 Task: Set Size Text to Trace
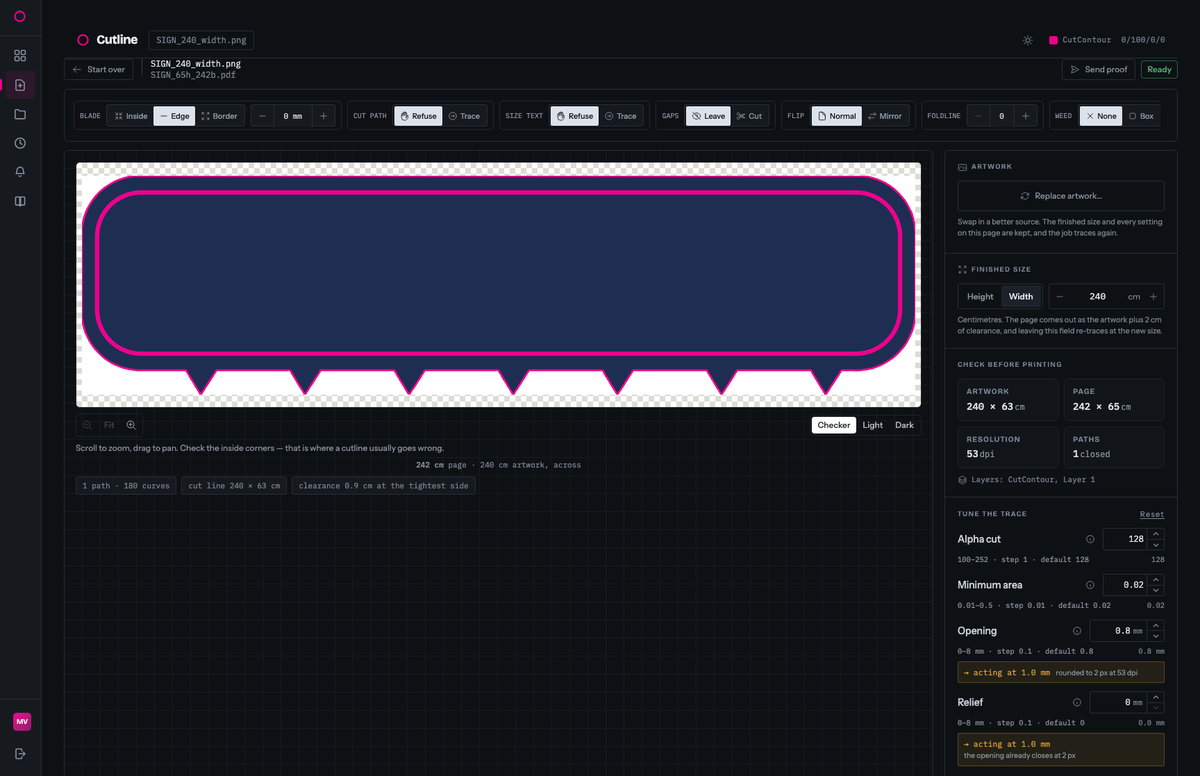(620, 116)
